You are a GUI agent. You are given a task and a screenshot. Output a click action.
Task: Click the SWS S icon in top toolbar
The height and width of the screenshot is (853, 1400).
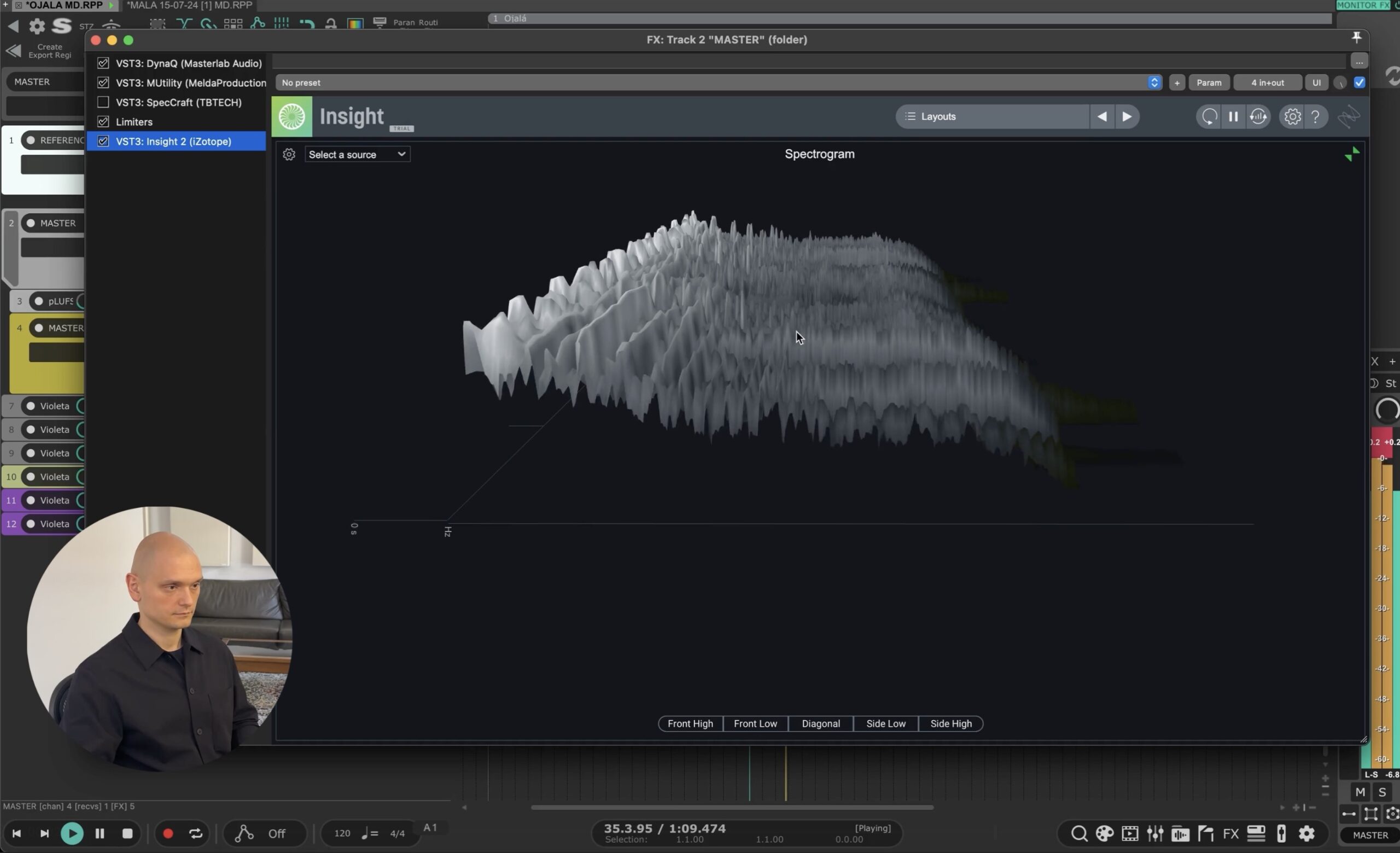click(x=61, y=26)
